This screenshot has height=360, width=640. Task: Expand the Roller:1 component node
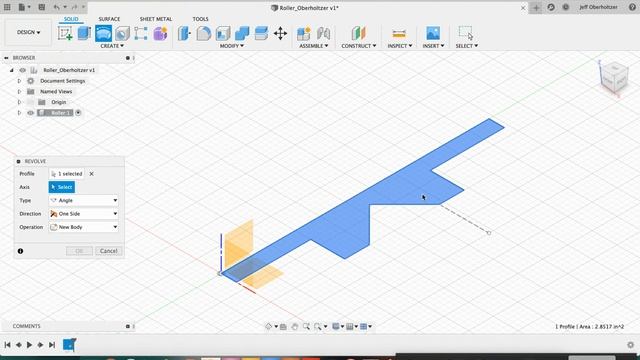click(x=19, y=113)
